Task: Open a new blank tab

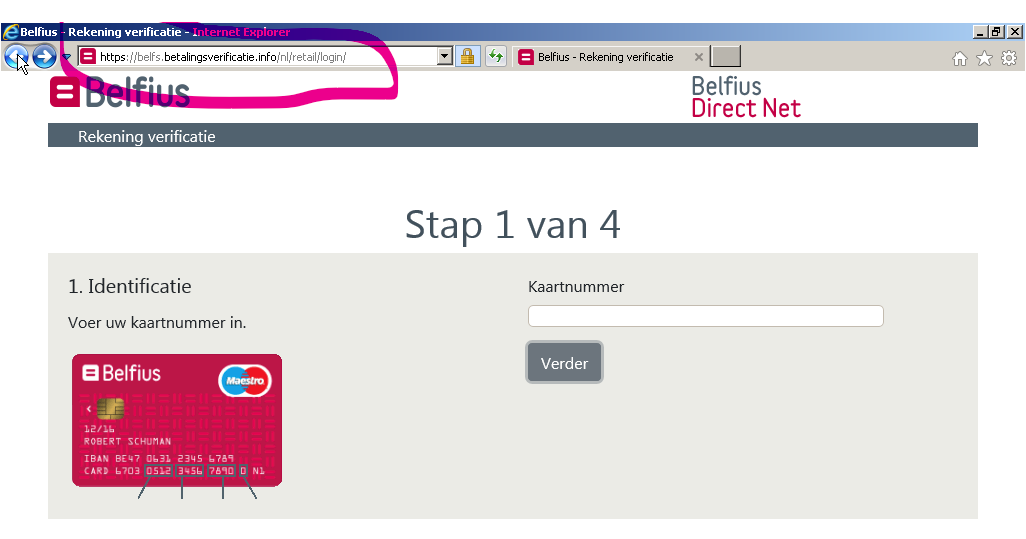Action: point(726,57)
